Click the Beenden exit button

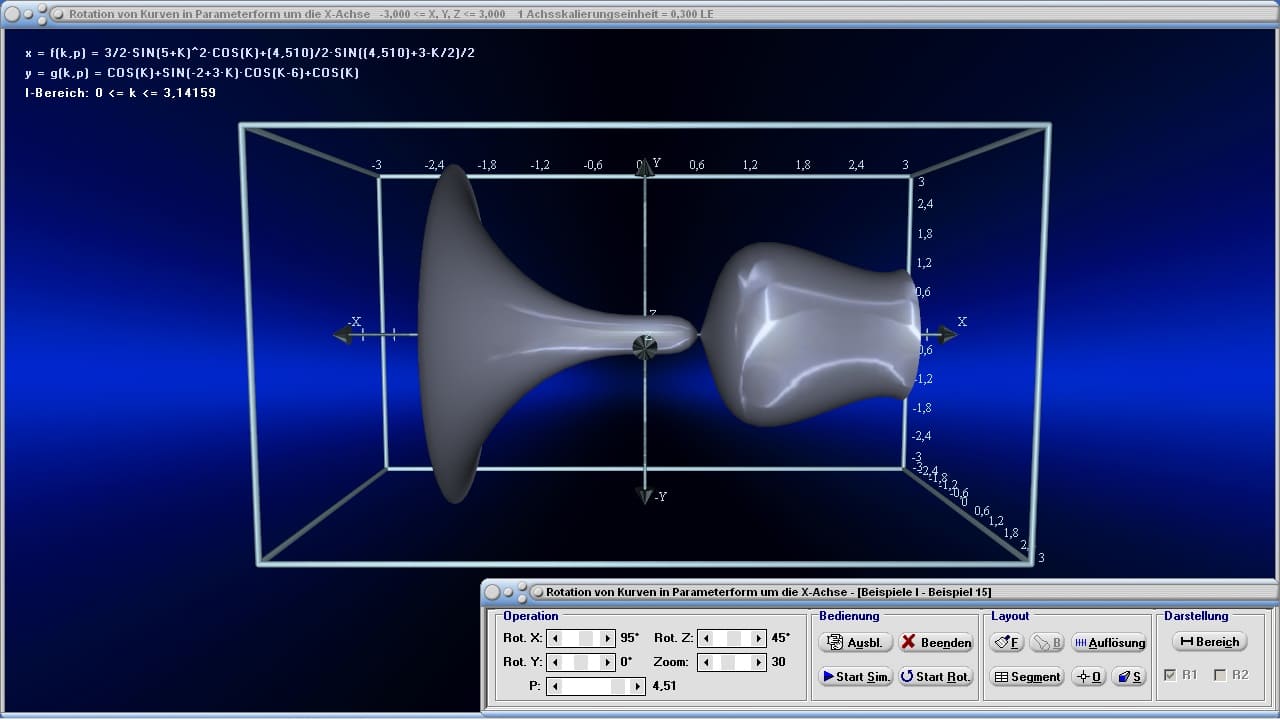tap(936, 643)
